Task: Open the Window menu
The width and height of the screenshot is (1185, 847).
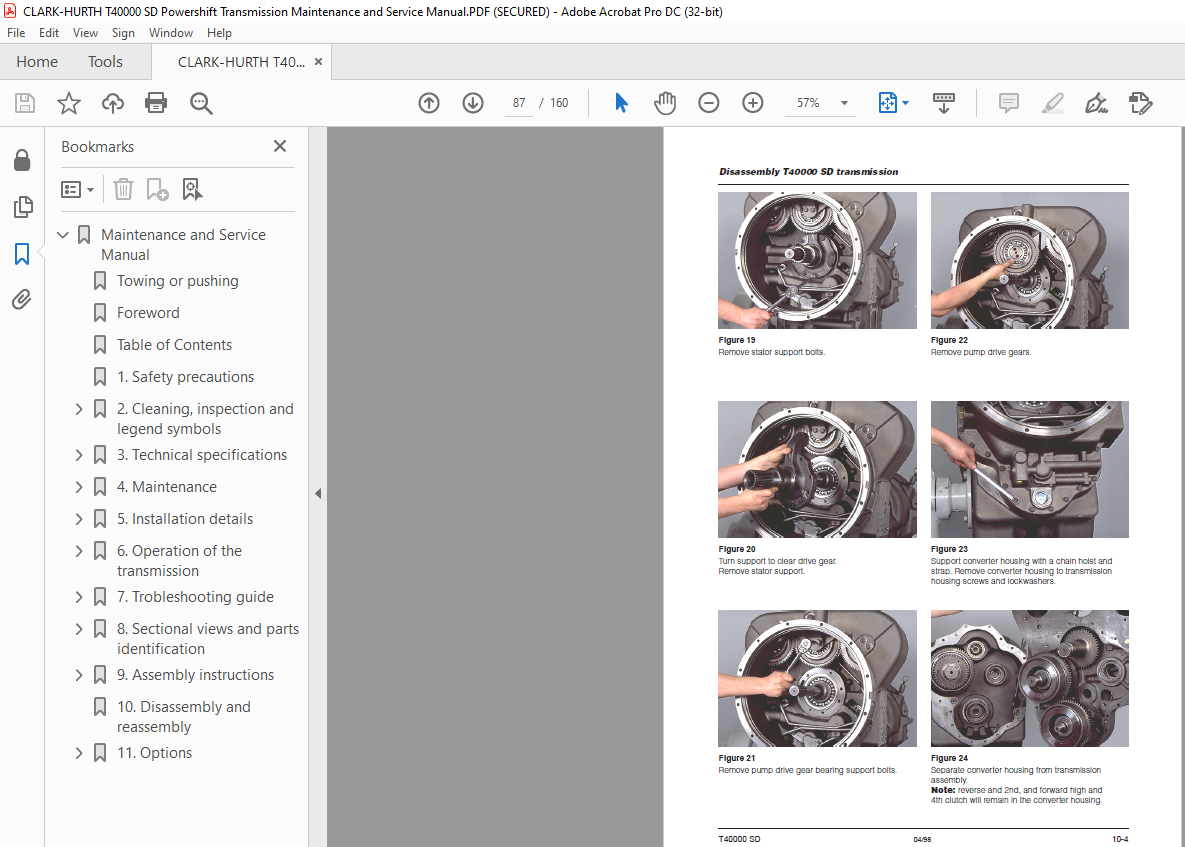Action: (x=171, y=32)
